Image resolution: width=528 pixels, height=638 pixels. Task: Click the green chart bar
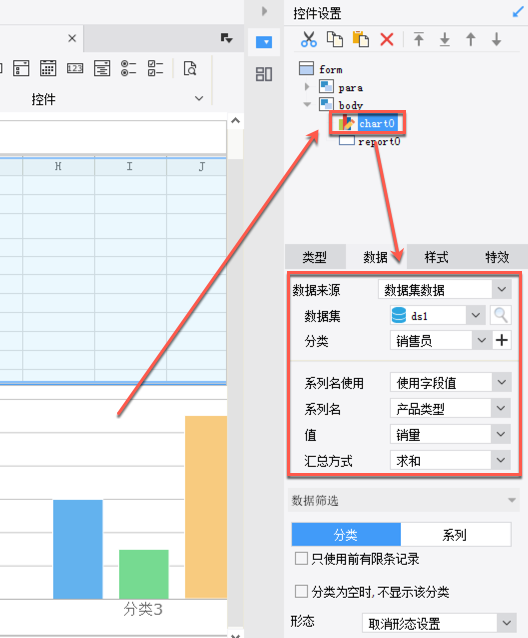coord(144,574)
